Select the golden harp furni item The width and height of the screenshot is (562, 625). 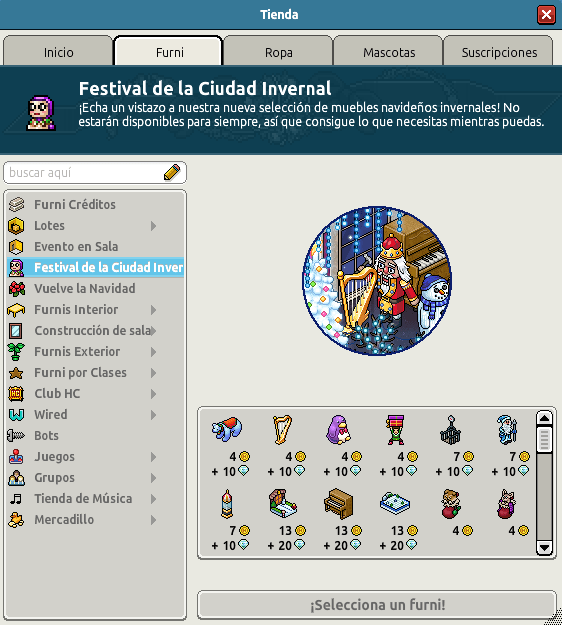click(282, 430)
